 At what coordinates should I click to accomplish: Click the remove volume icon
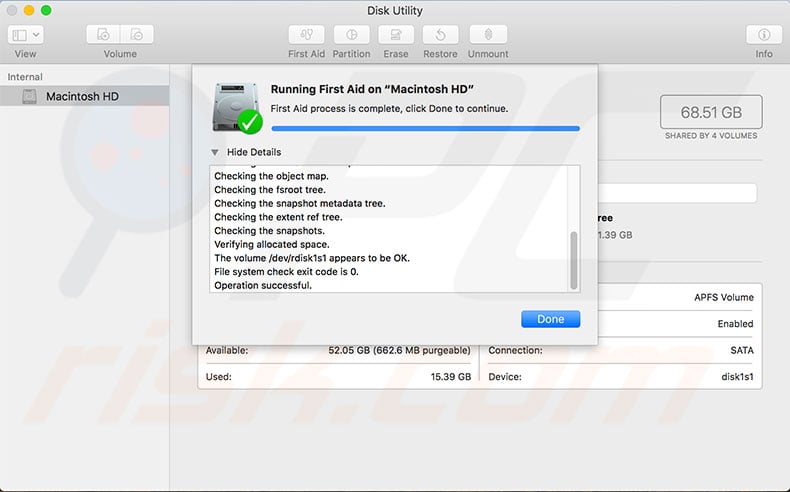coord(137,34)
